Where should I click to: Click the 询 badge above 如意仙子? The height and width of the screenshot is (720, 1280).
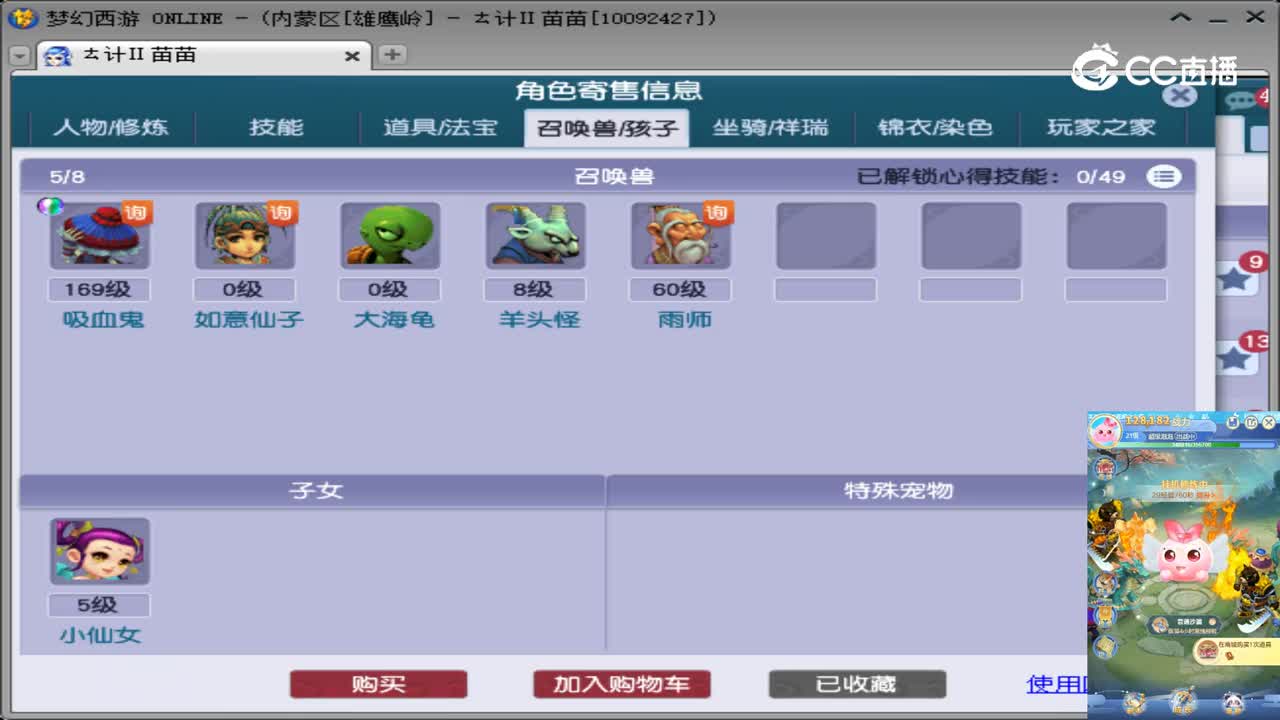[284, 211]
